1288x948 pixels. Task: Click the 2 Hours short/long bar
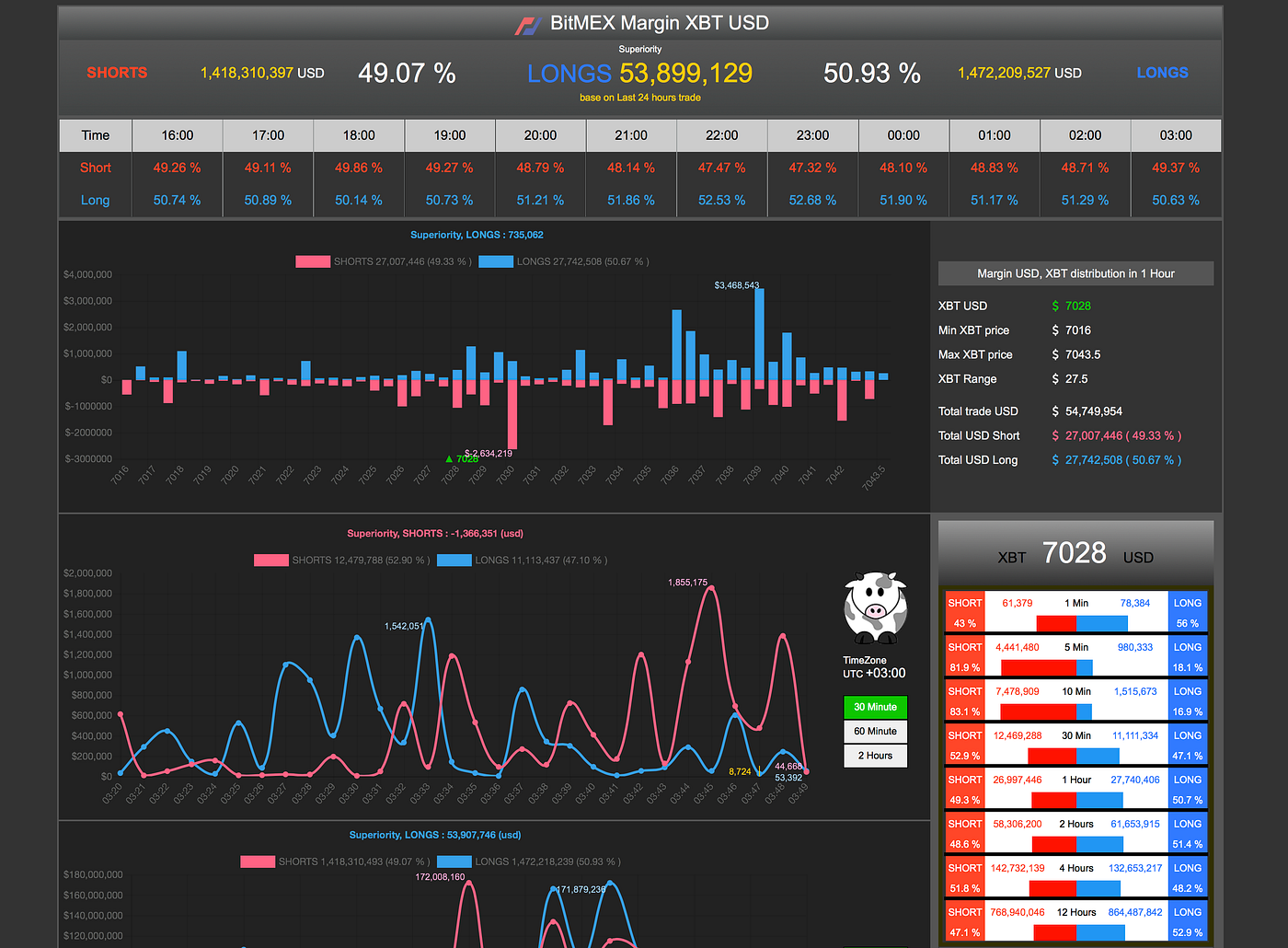pos(1076,844)
